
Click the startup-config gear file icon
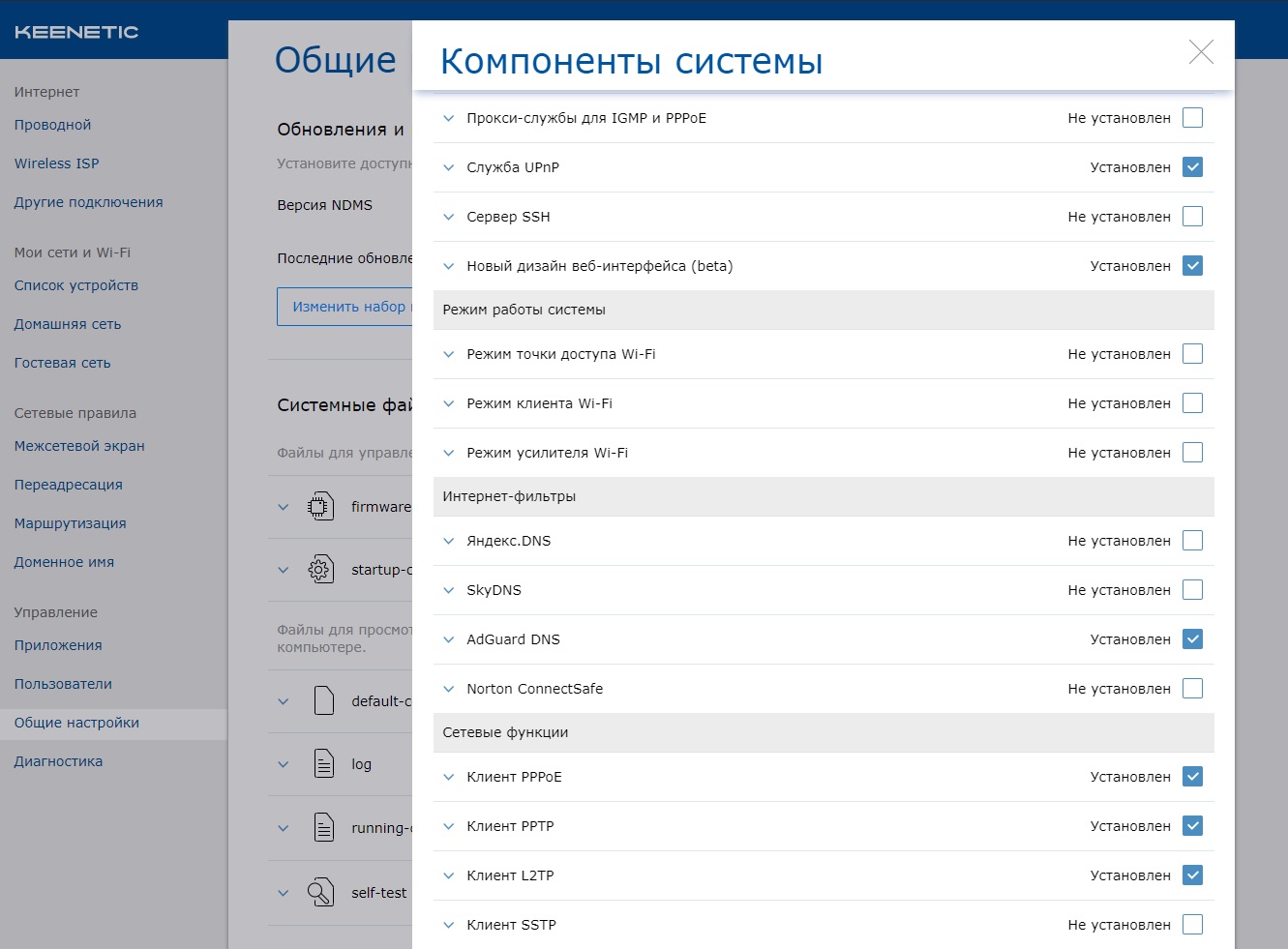pos(320,569)
